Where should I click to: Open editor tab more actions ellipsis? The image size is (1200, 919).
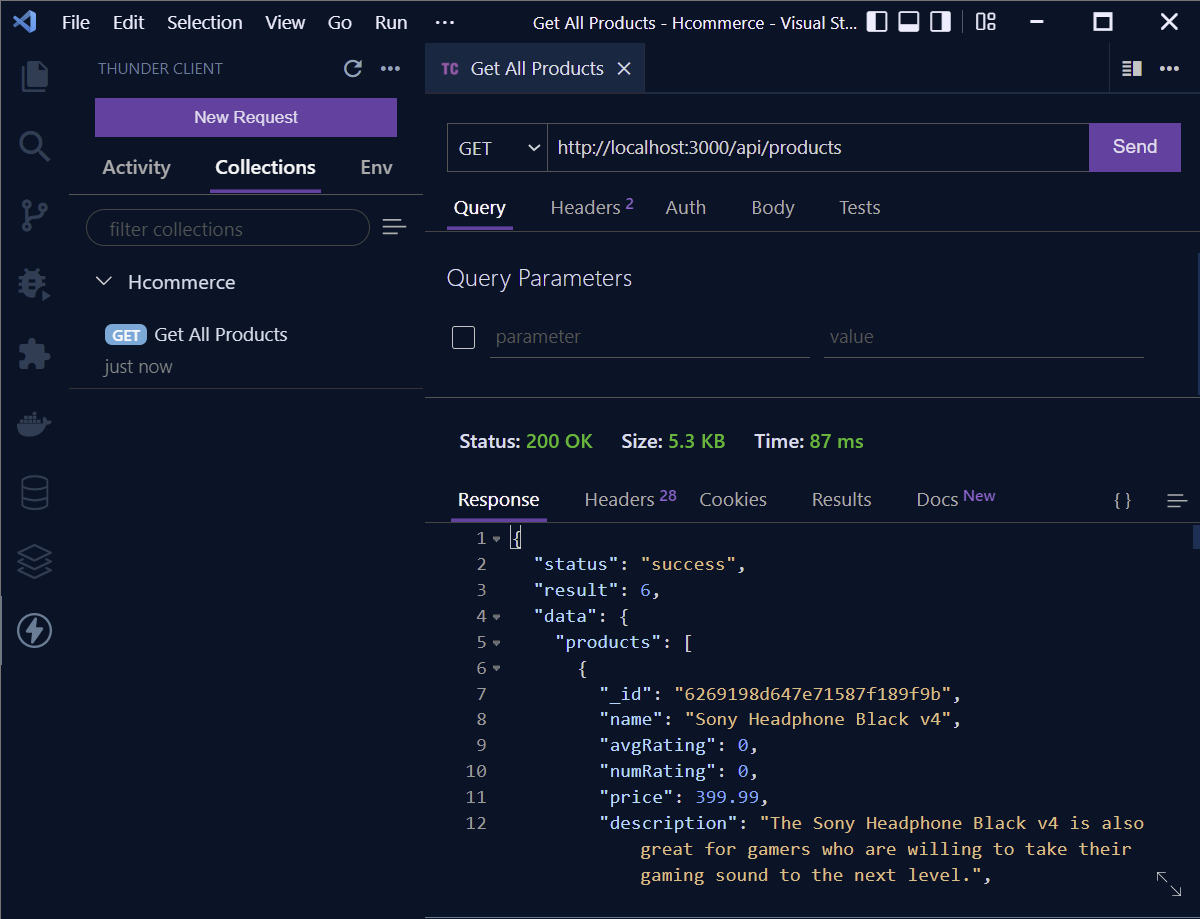(1169, 68)
